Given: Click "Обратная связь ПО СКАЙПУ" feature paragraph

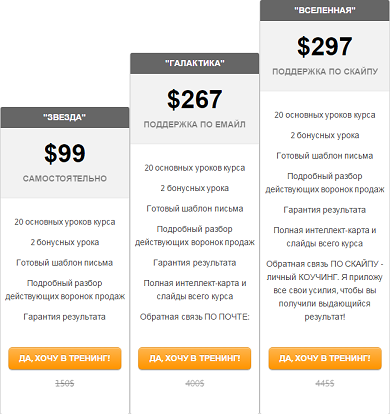Looking at the screenshot, I should point(325,290).
